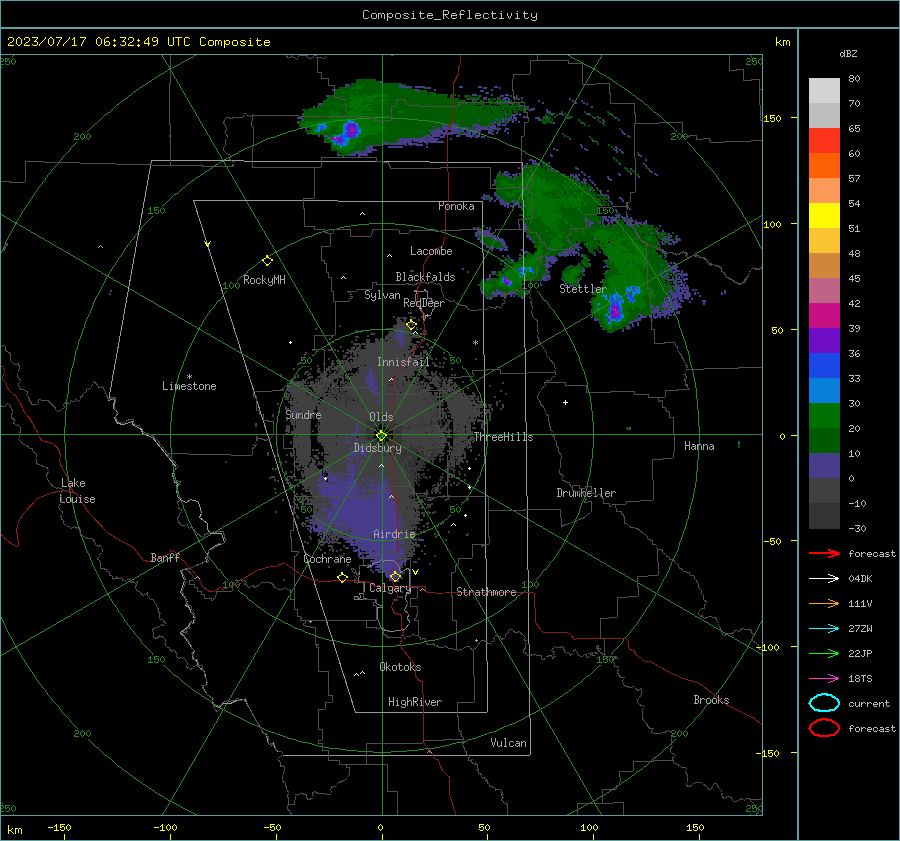The height and width of the screenshot is (841, 900).
Task: Click the Strathmore city label
Action: 486,592
